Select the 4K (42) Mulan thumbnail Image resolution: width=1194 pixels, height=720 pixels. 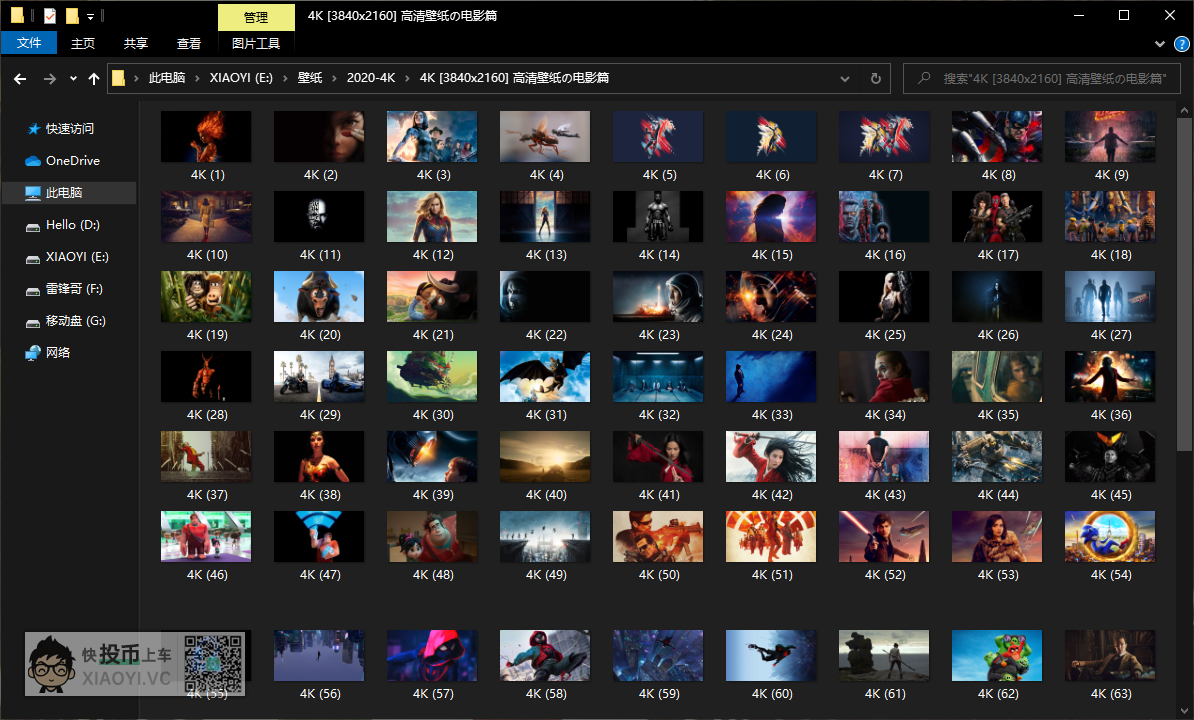(771, 456)
